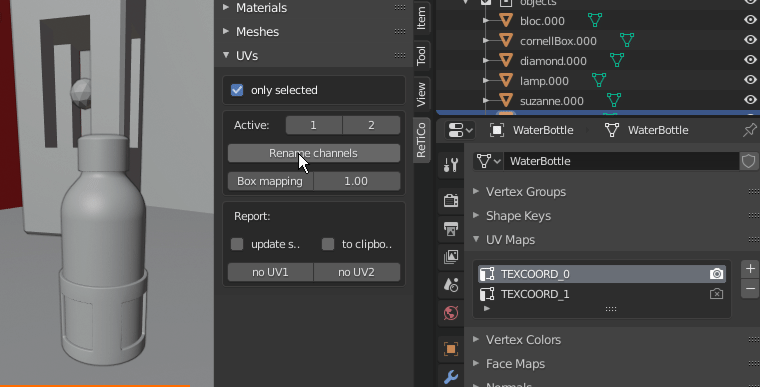The width and height of the screenshot is (760, 387).
Task: Click the orange mesh icon of bloc.000
Action: 506,21
